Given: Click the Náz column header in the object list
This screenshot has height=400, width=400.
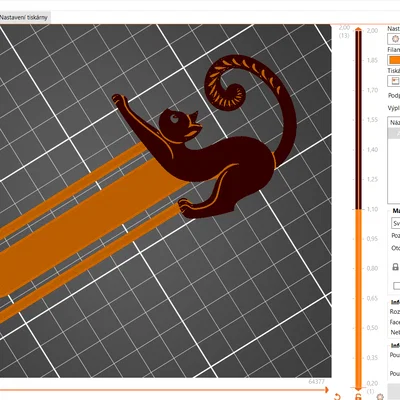Looking at the screenshot, I should tap(395, 122).
